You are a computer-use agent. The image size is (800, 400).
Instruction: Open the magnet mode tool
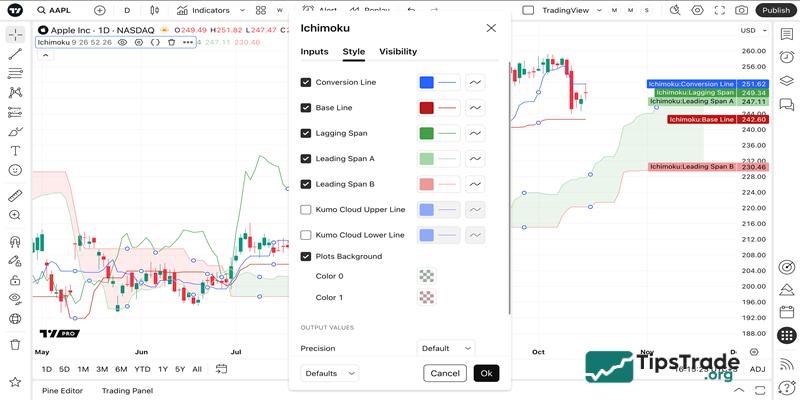coord(15,241)
